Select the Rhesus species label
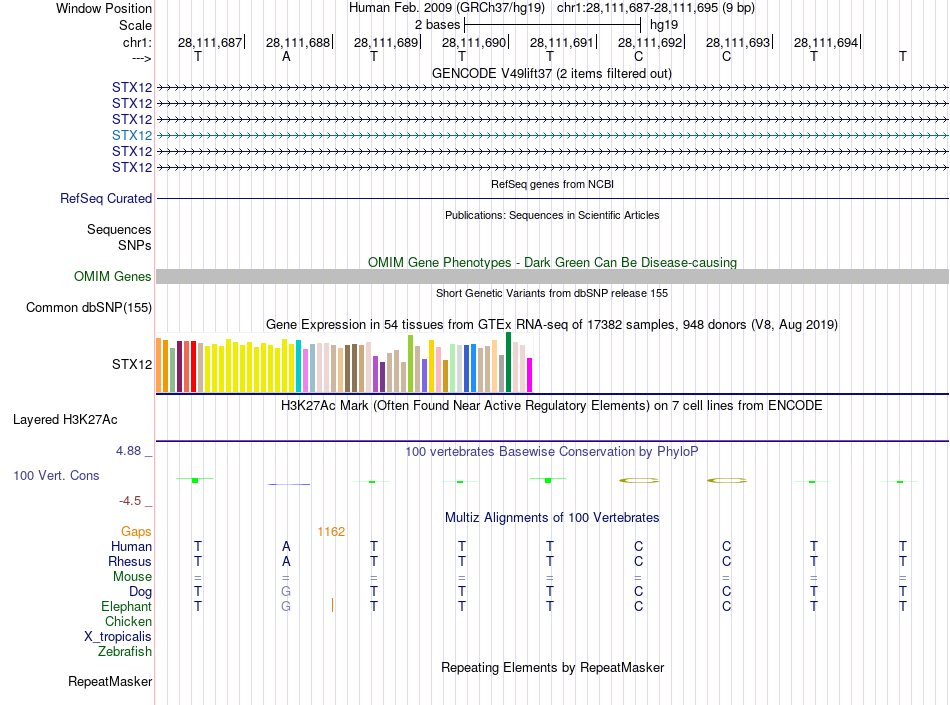 point(130,562)
